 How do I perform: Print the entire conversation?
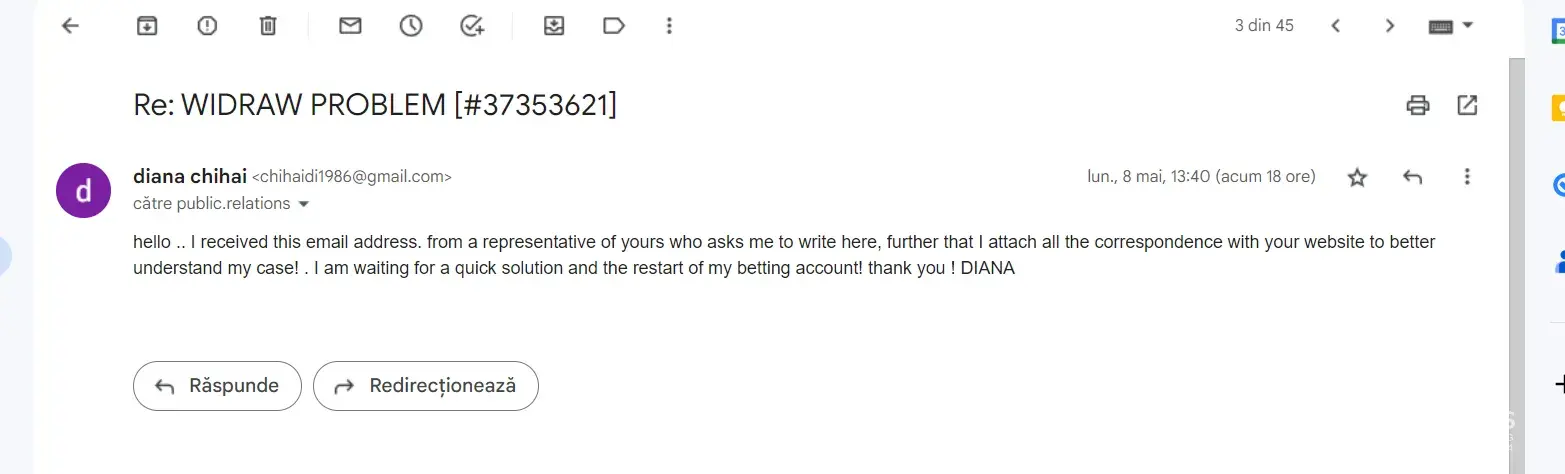click(x=1418, y=105)
